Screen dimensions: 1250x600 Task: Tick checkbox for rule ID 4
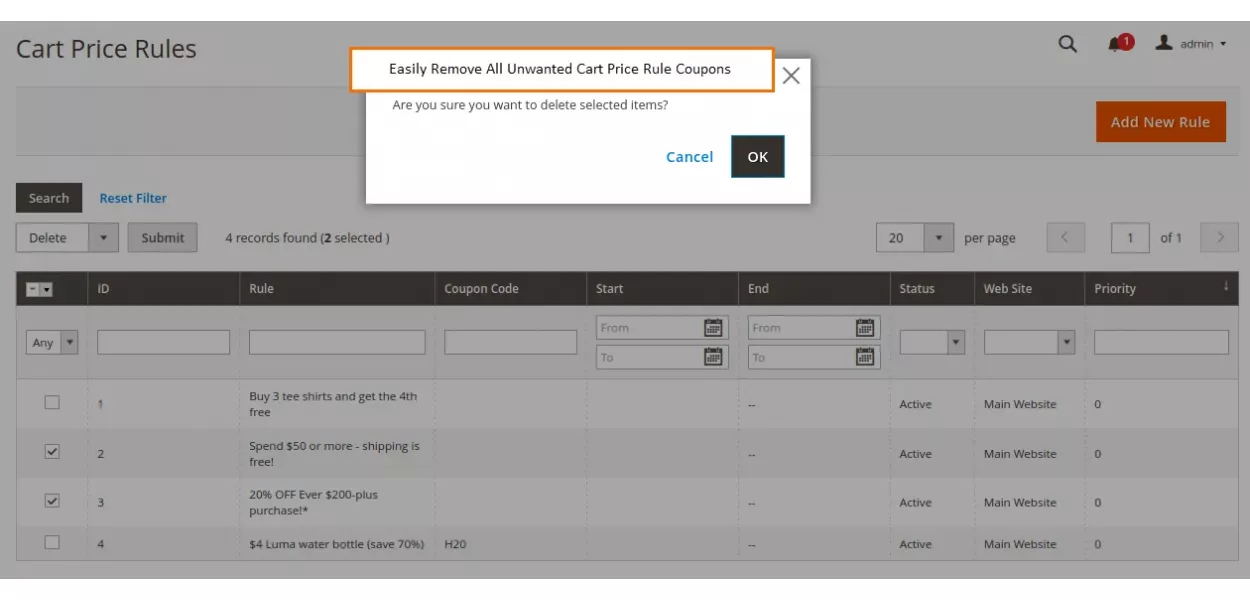pyautogui.click(x=52, y=543)
